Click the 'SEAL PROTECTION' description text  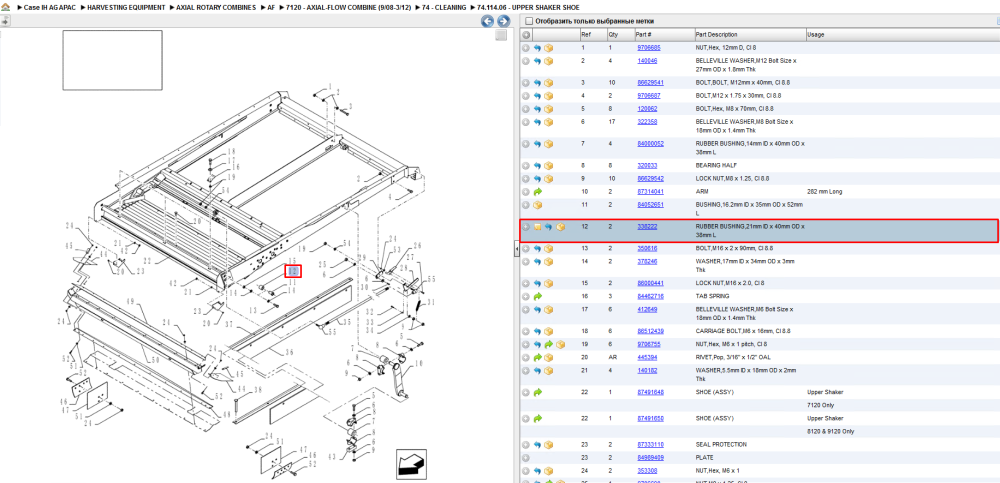[720, 445]
